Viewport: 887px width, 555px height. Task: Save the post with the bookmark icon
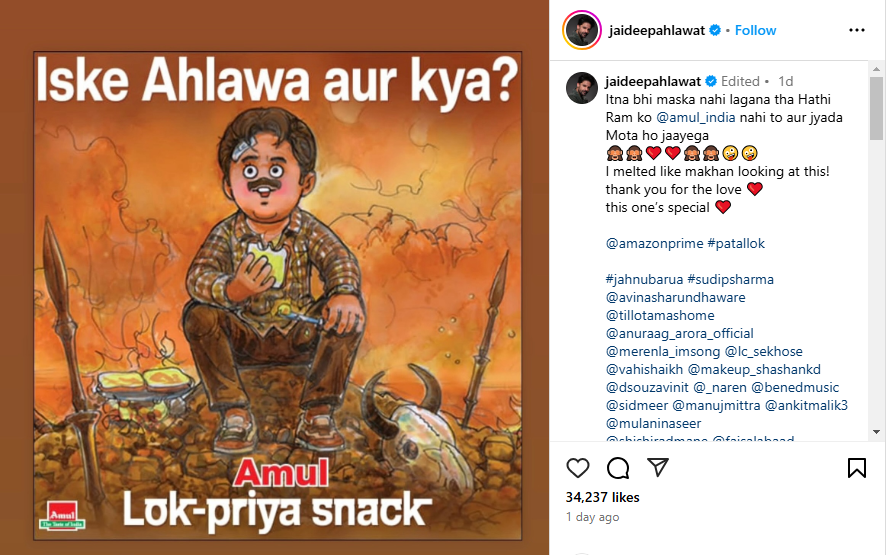click(856, 468)
